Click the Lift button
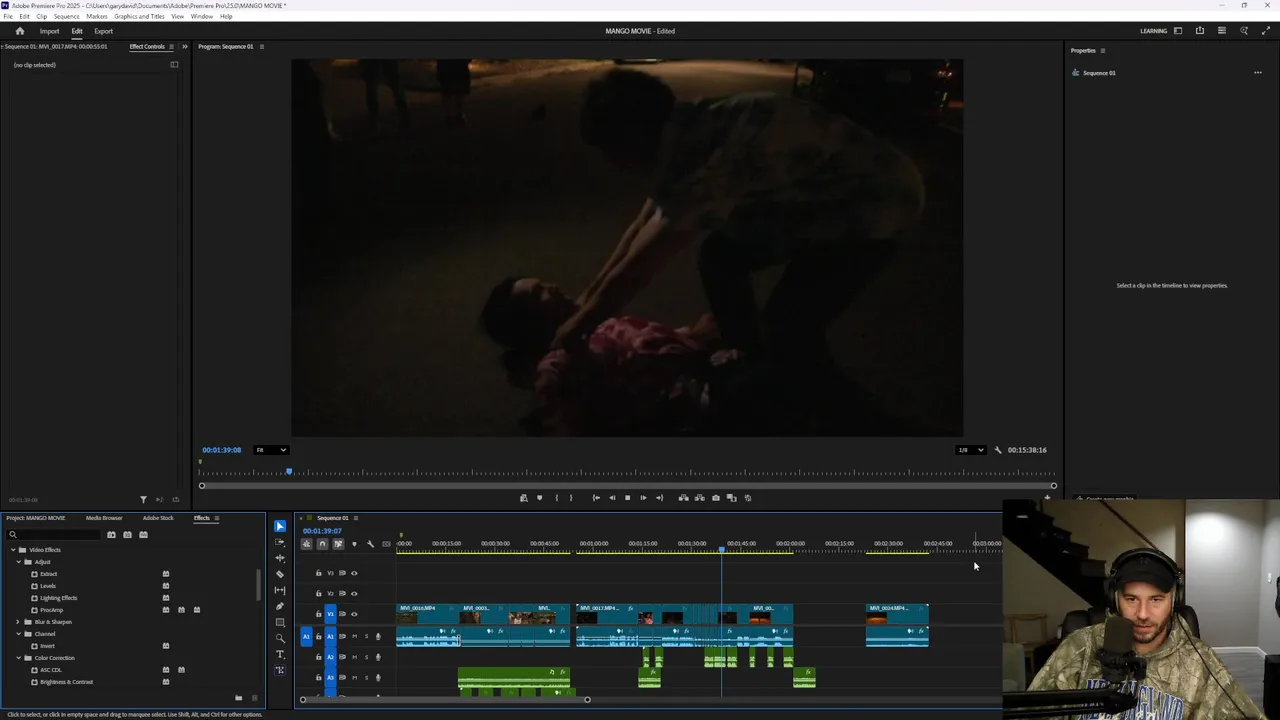Image resolution: width=1280 pixels, height=720 pixels. click(x=684, y=498)
